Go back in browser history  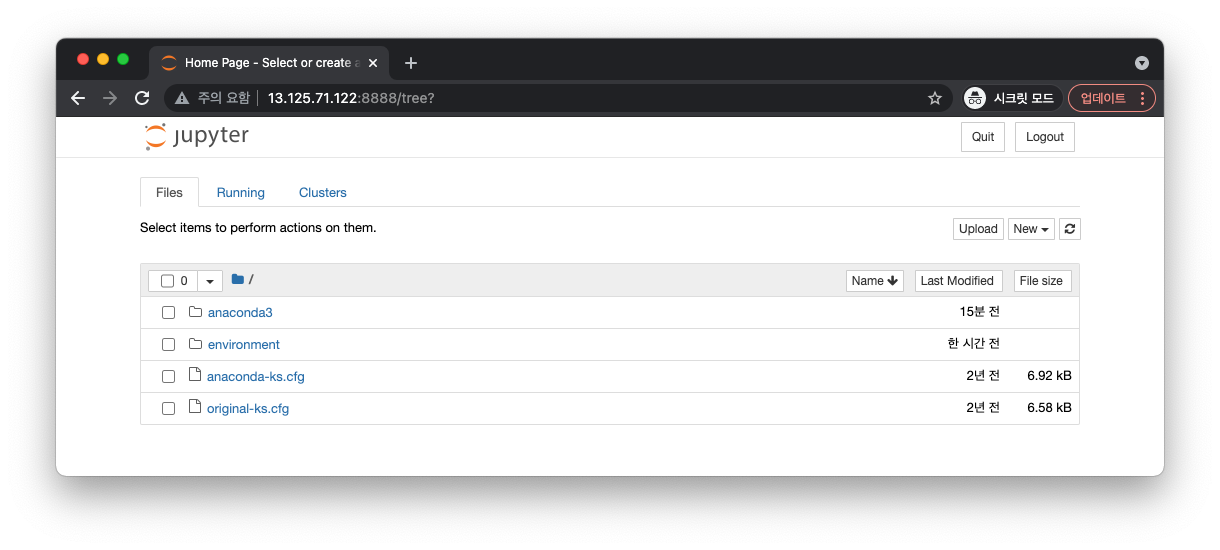[78, 98]
